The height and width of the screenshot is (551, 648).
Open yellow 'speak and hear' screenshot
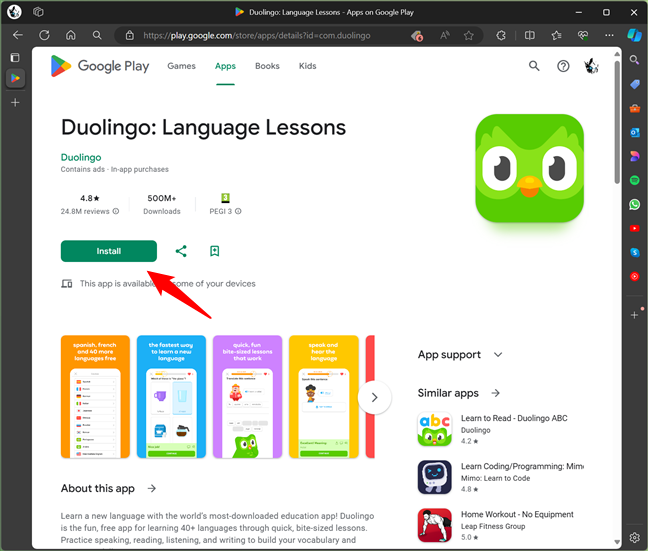point(324,396)
